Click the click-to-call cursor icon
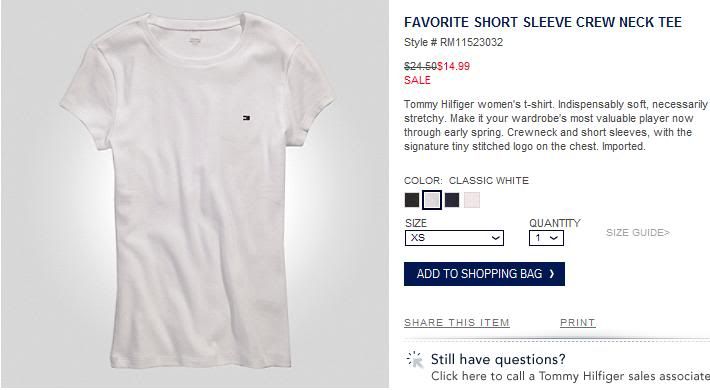The image size is (710, 390). [414, 360]
